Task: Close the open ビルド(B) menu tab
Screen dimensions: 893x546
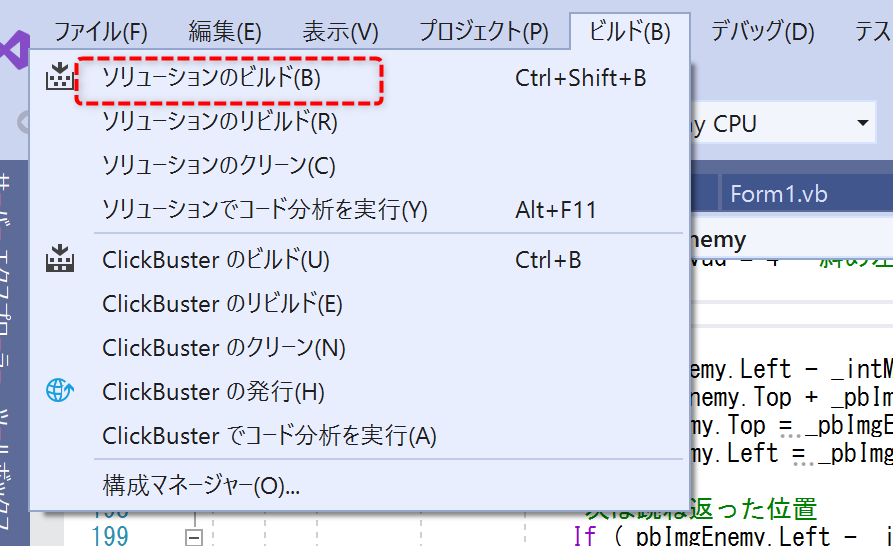Action: point(629,31)
